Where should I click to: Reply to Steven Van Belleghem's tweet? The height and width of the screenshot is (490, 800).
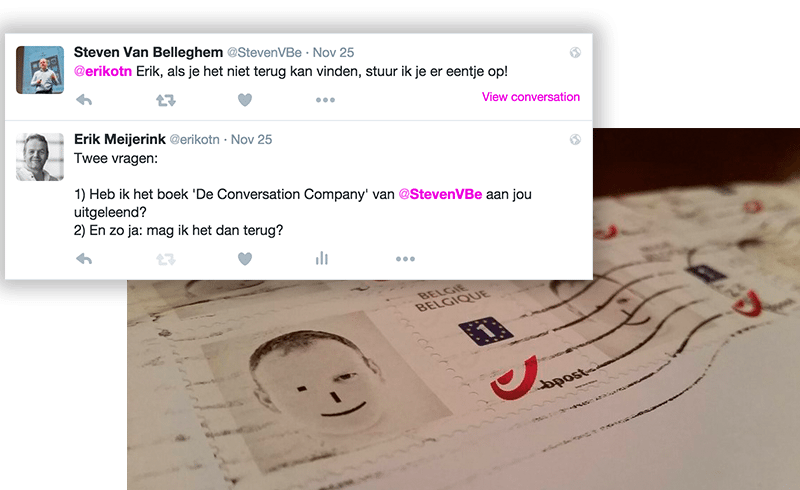[x=84, y=100]
